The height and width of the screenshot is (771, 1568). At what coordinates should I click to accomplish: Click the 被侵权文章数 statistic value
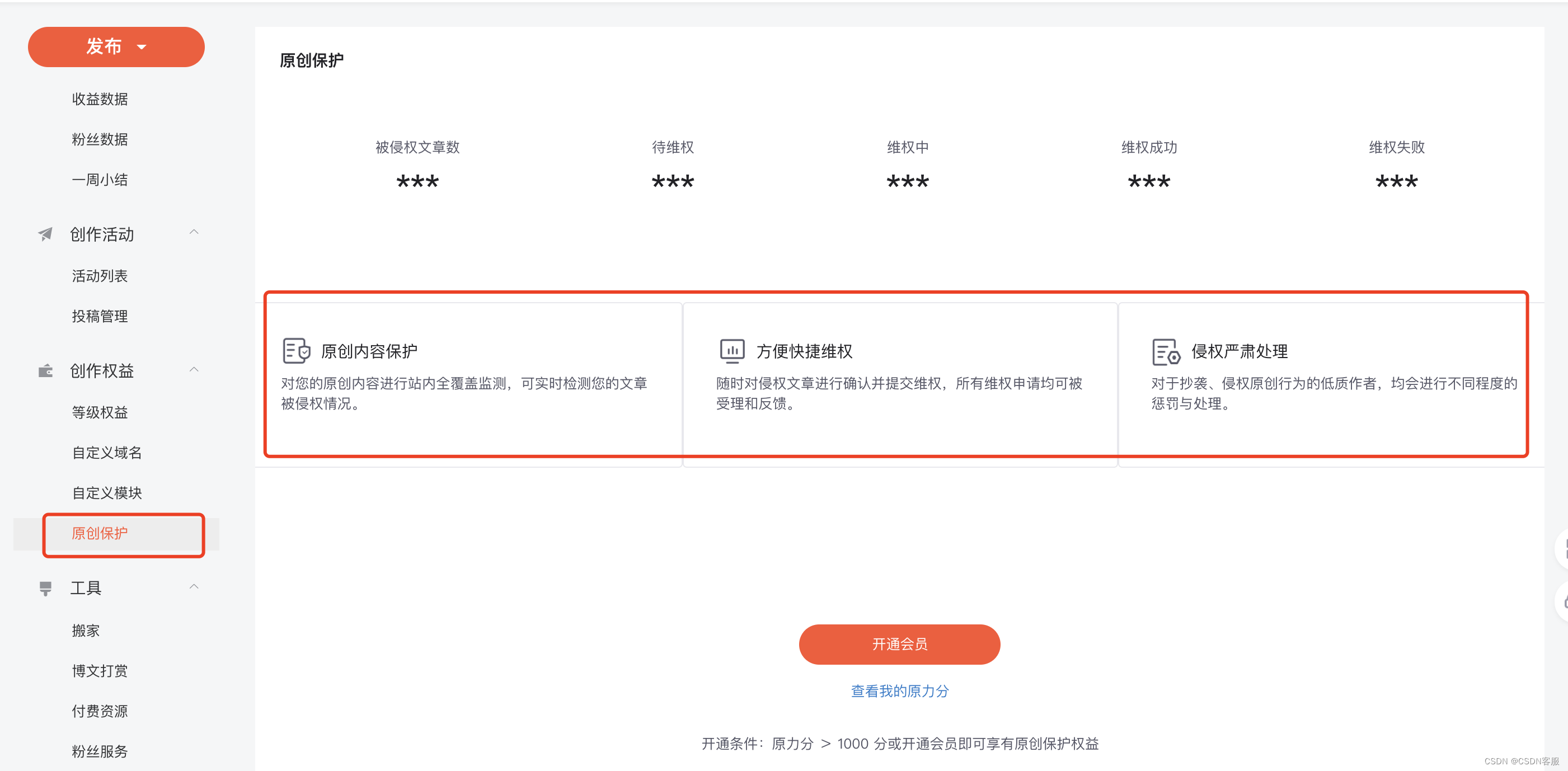point(417,181)
